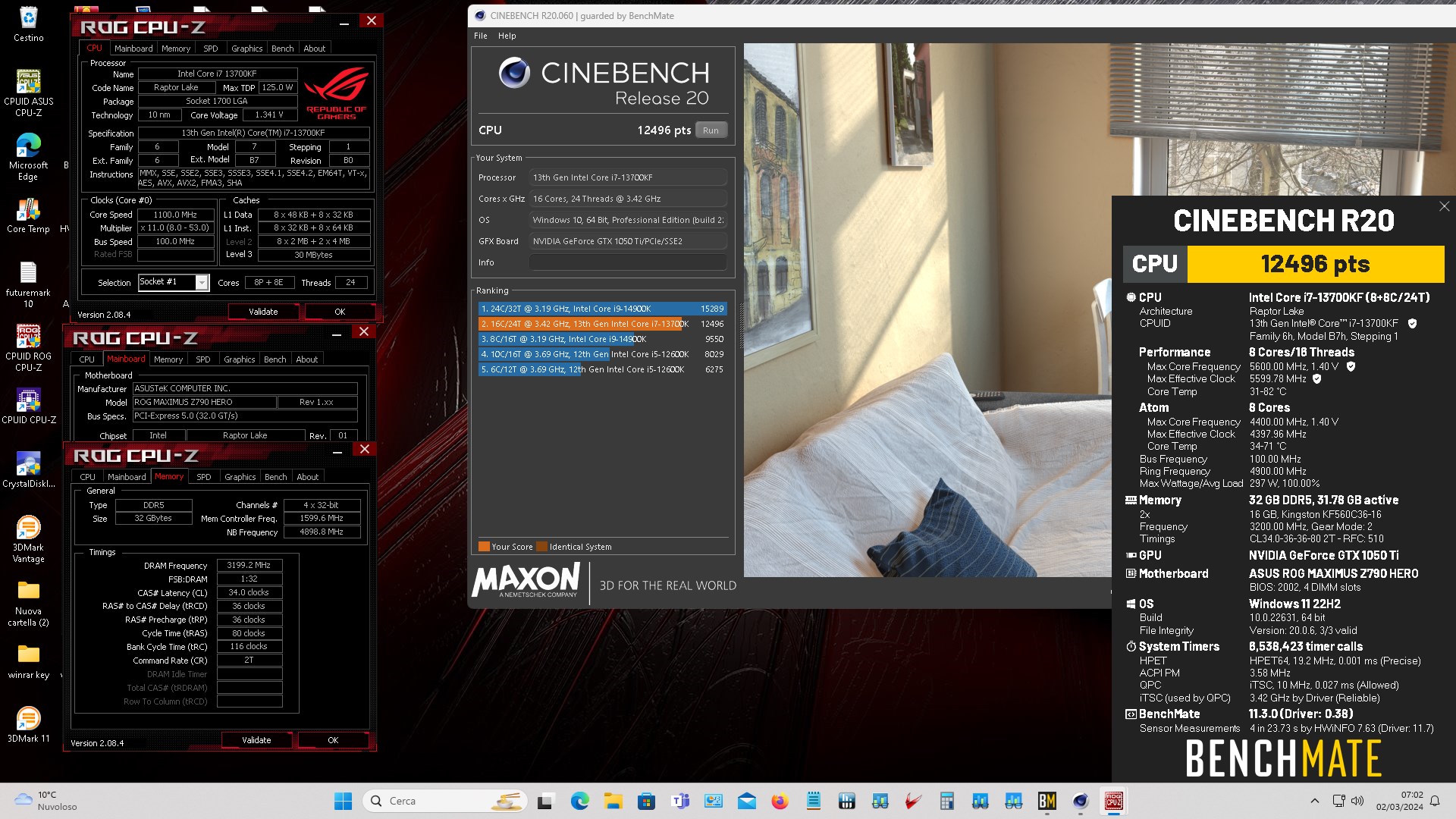Viewport: 1456px width, 819px height.
Task: Open Task View from the taskbar
Action: tap(545, 801)
